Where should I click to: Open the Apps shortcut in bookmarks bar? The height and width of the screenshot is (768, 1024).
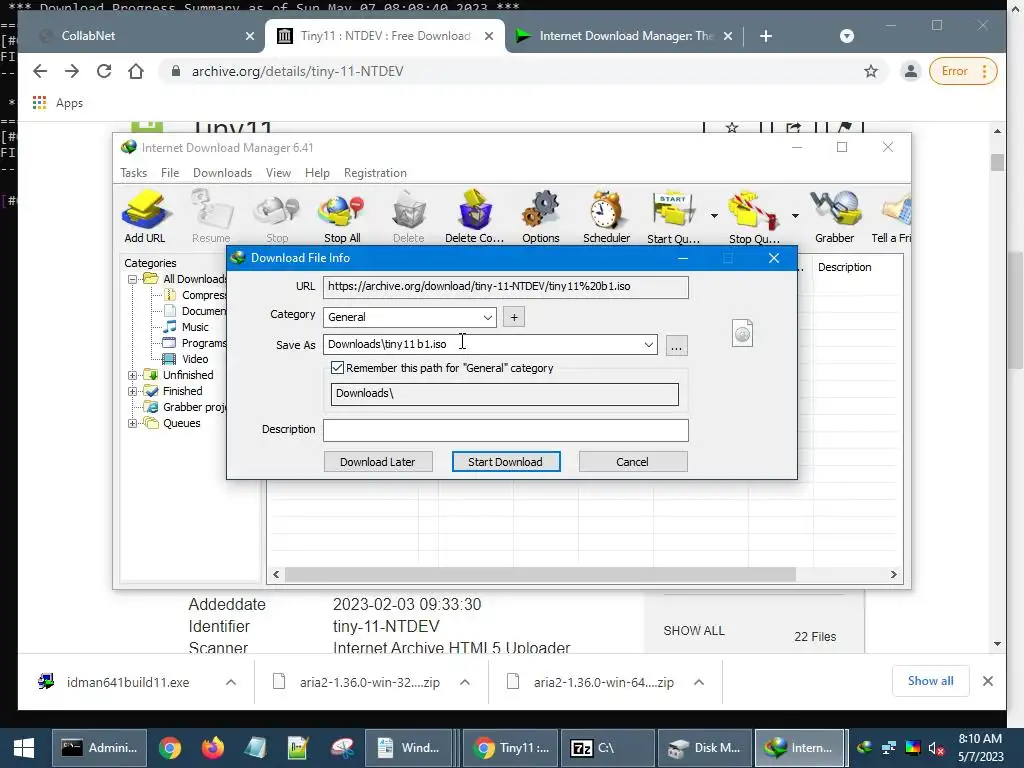point(57,103)
